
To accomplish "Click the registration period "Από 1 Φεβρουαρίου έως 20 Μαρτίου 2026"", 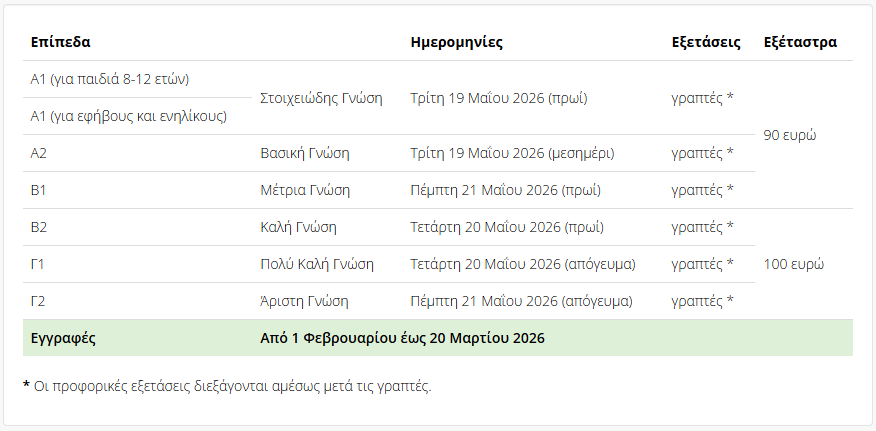I will (402, 338).
